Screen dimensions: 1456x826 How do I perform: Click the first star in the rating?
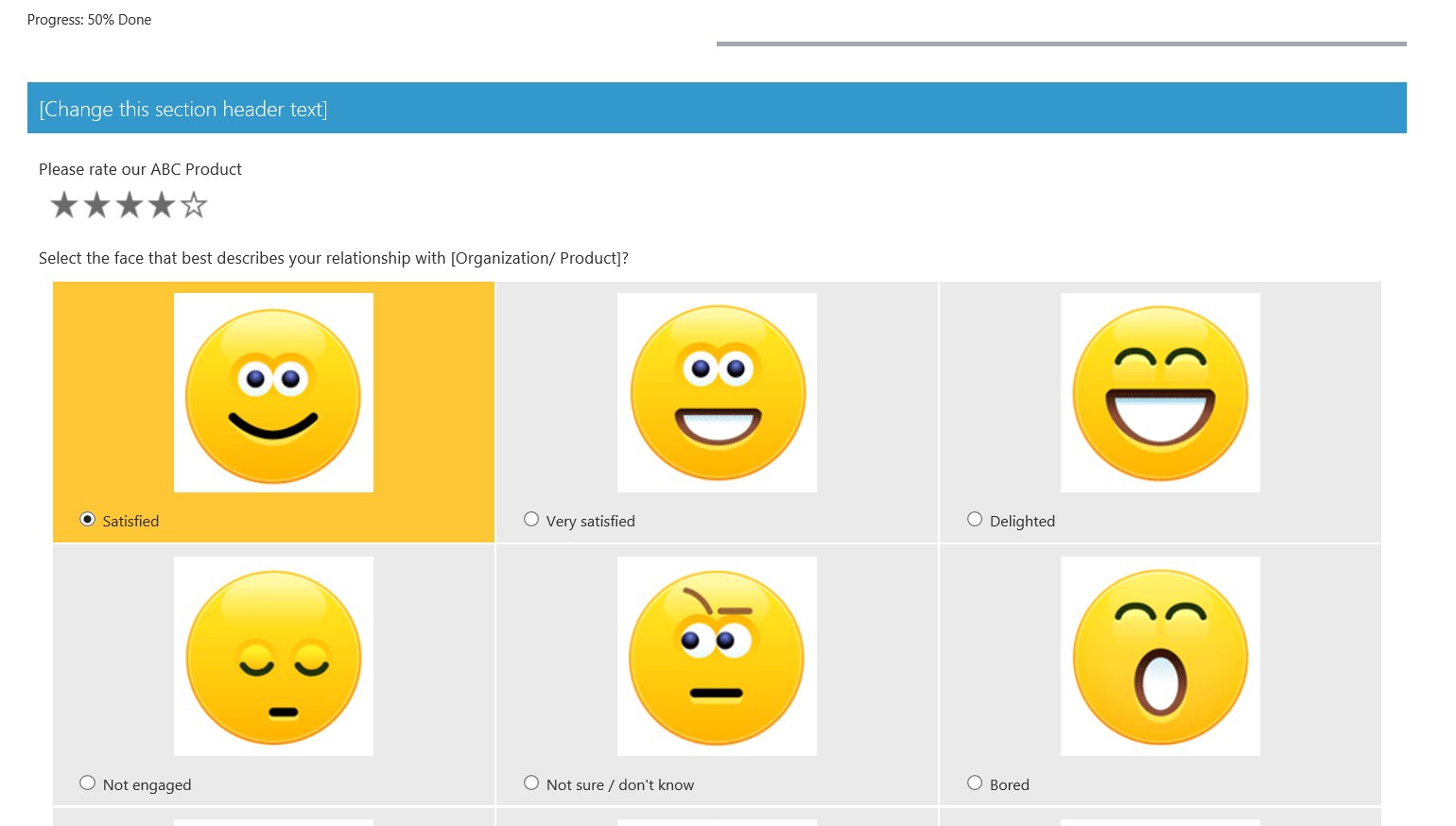click(63, 203)
